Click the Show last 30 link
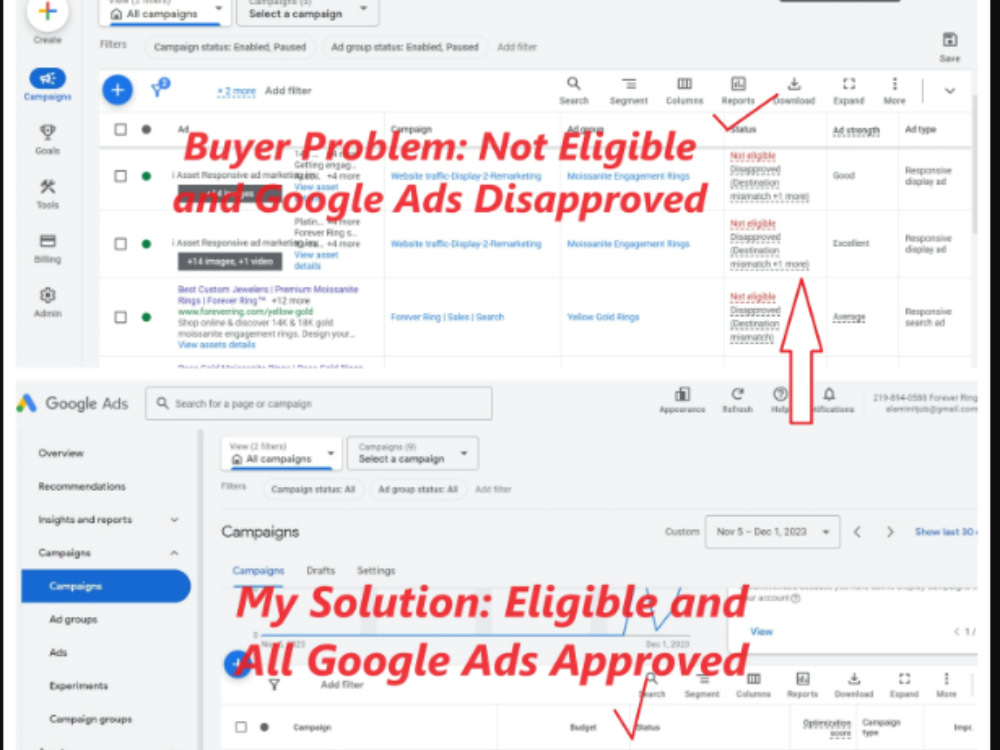Image resolution: width=1000 pixels, height=750 pixels. tap(946, 532)
